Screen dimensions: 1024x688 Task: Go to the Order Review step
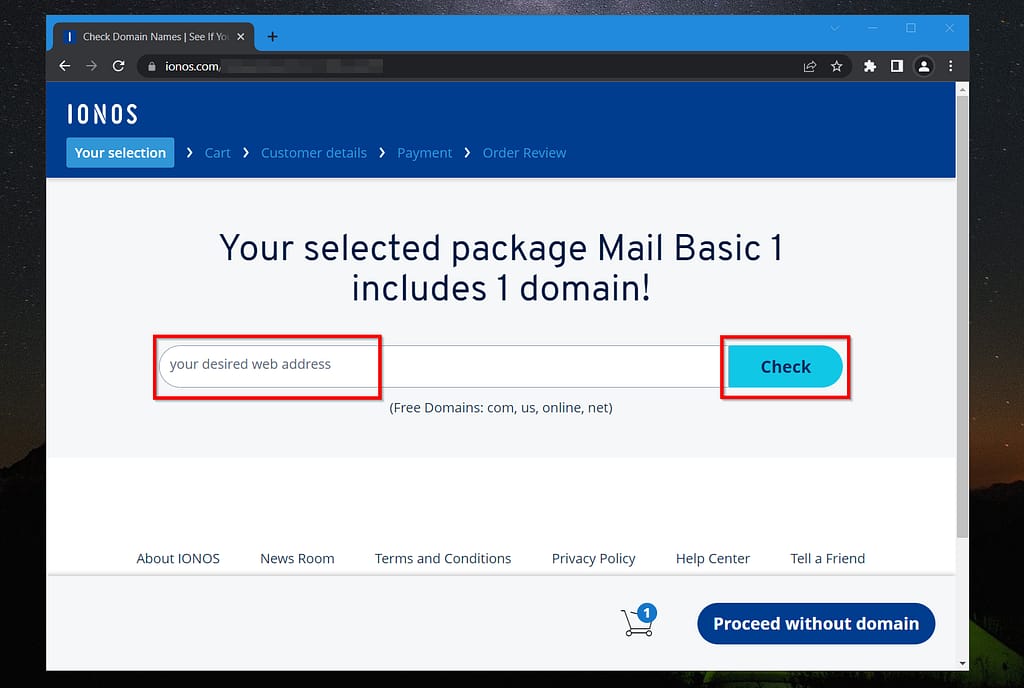tap(524, 153)
